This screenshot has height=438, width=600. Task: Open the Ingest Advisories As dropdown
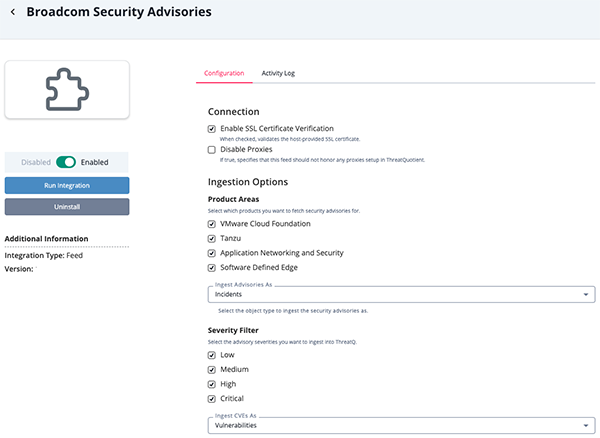coord(401,294)
